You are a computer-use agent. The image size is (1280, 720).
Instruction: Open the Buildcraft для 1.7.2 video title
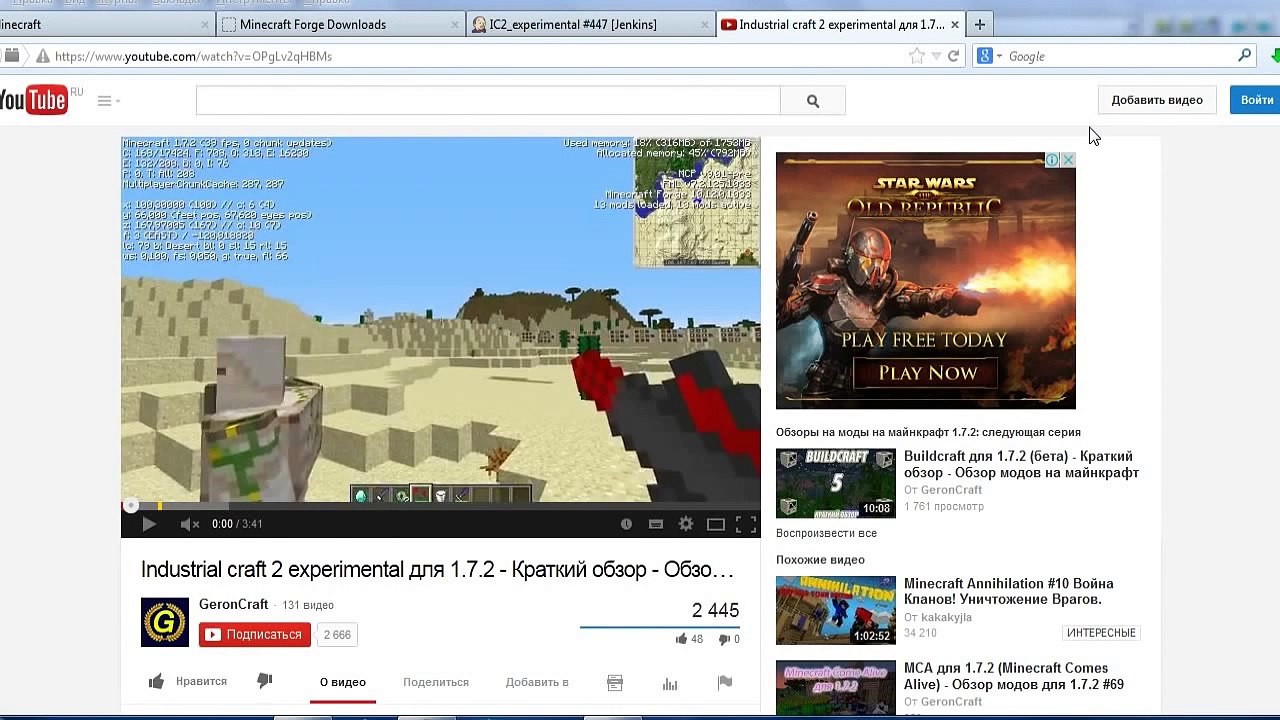(1021, 465)
